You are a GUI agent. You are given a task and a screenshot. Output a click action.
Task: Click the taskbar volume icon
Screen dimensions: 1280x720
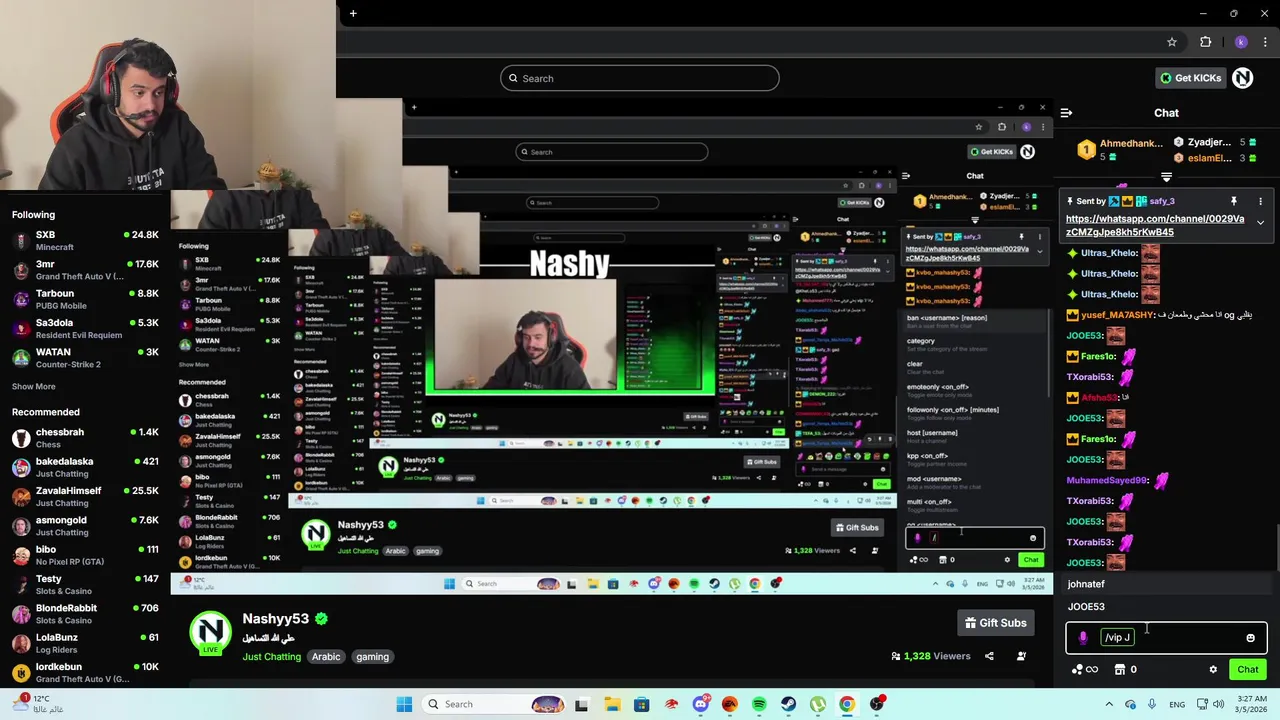[x=1218, y=704]
